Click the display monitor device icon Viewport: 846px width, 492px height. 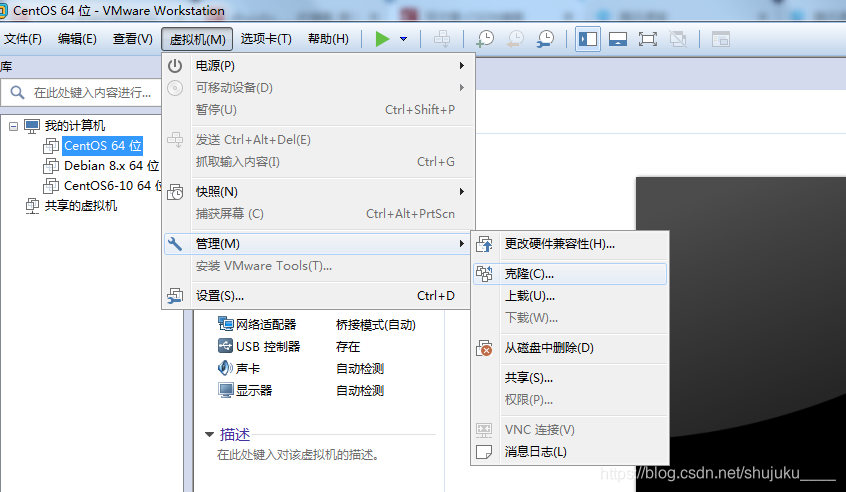click(x=225, y=390)
